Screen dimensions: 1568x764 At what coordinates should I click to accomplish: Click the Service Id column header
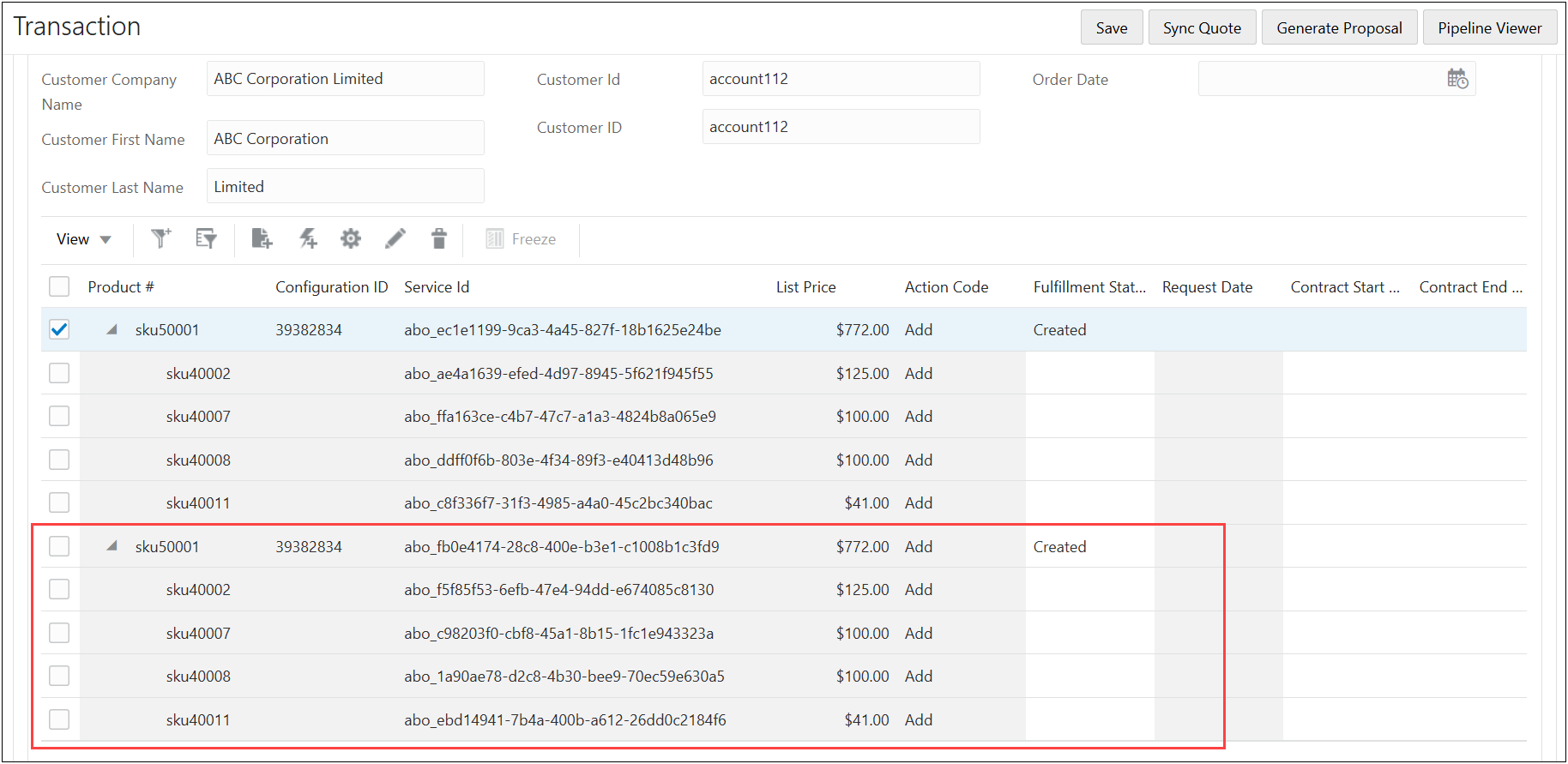[x=437, y=287]
